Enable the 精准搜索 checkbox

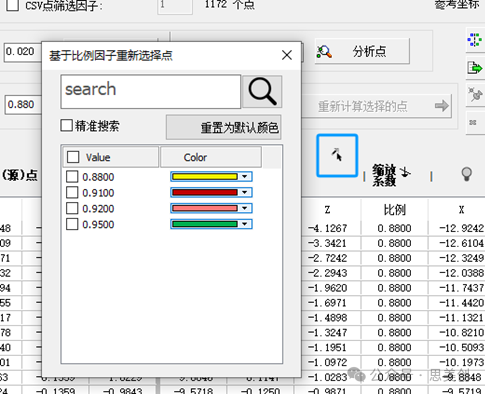tap(67, 126)
